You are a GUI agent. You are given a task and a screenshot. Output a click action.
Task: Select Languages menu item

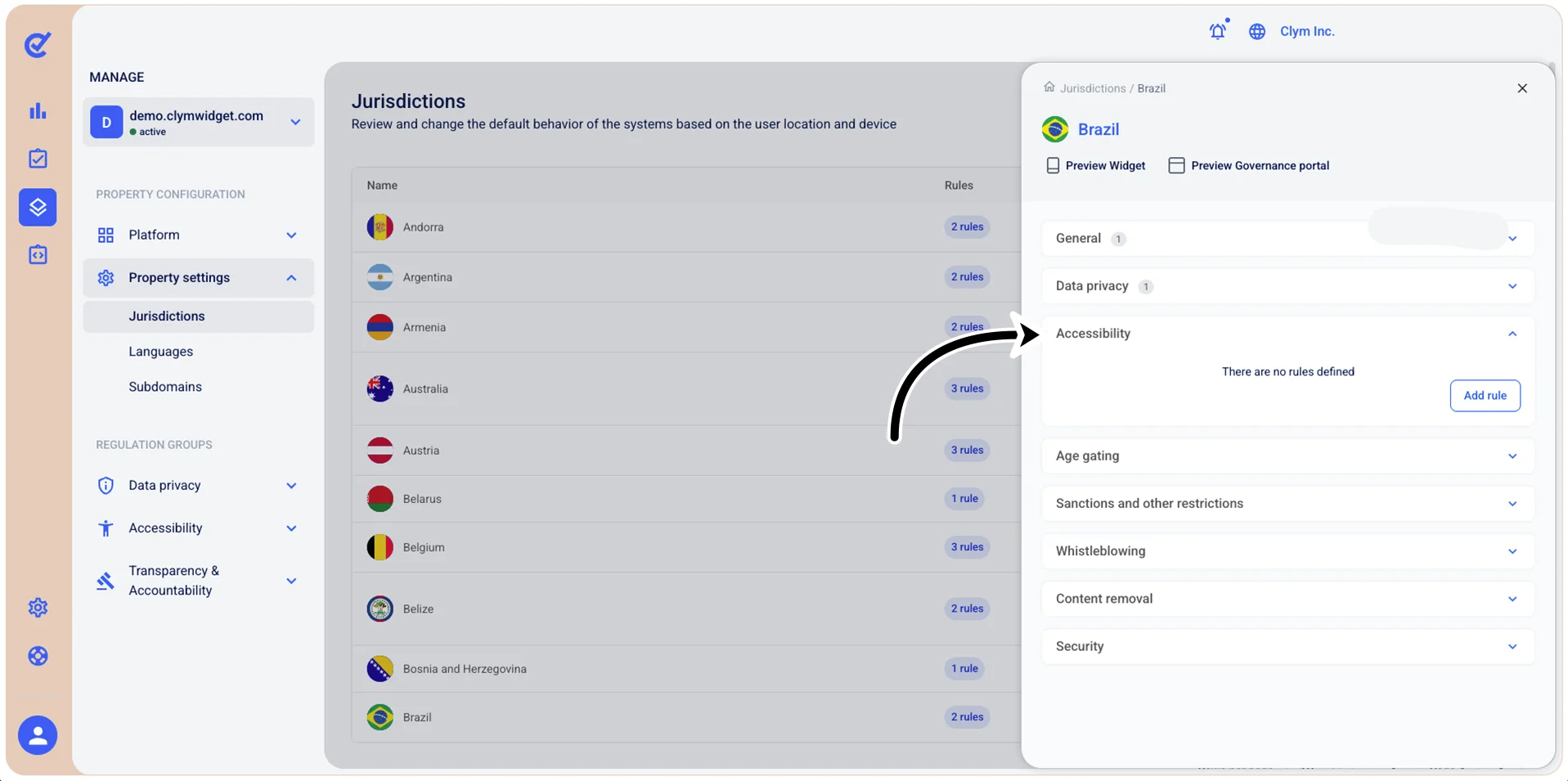tap(160, 352)
